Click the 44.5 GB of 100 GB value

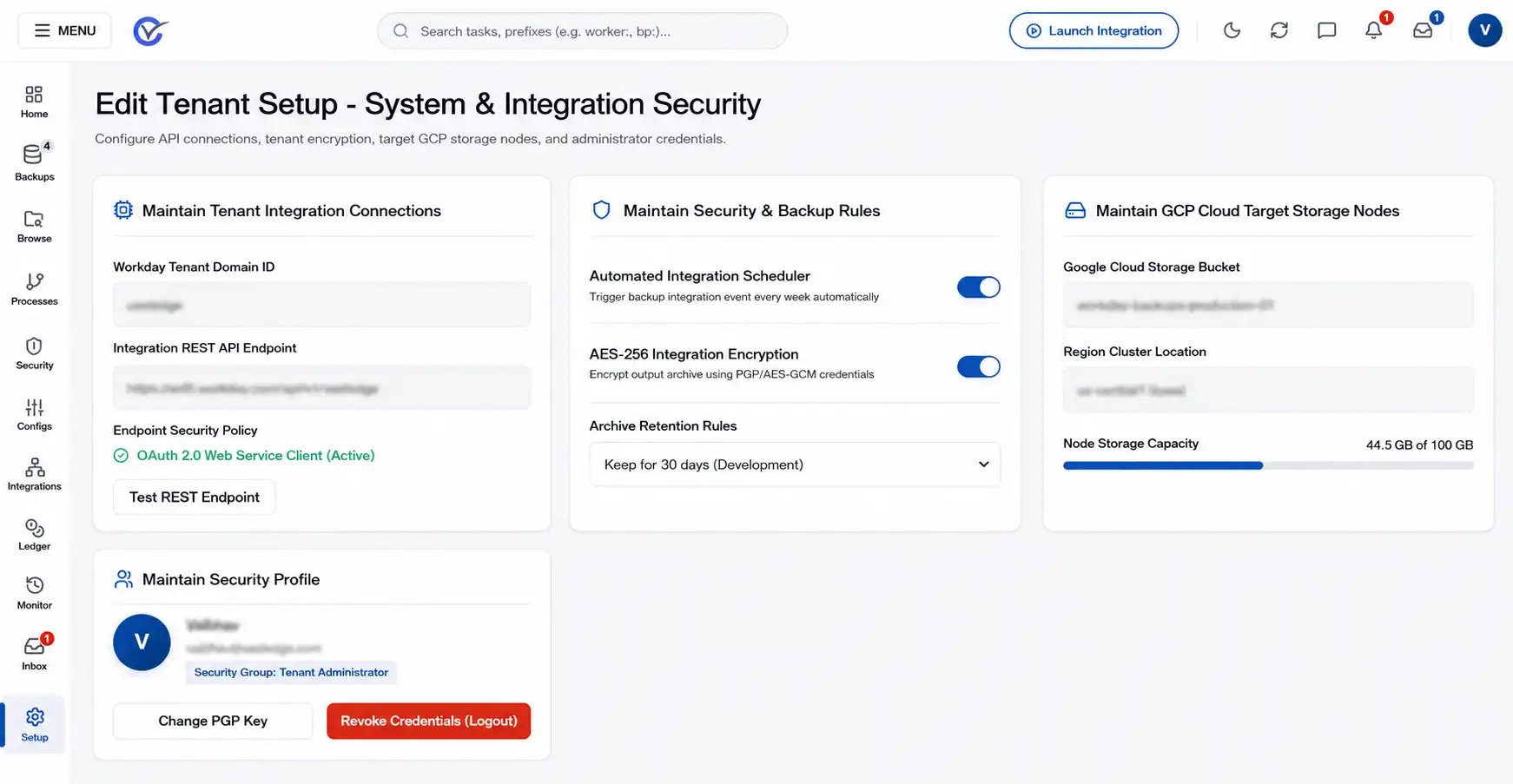pos(1419,445)
